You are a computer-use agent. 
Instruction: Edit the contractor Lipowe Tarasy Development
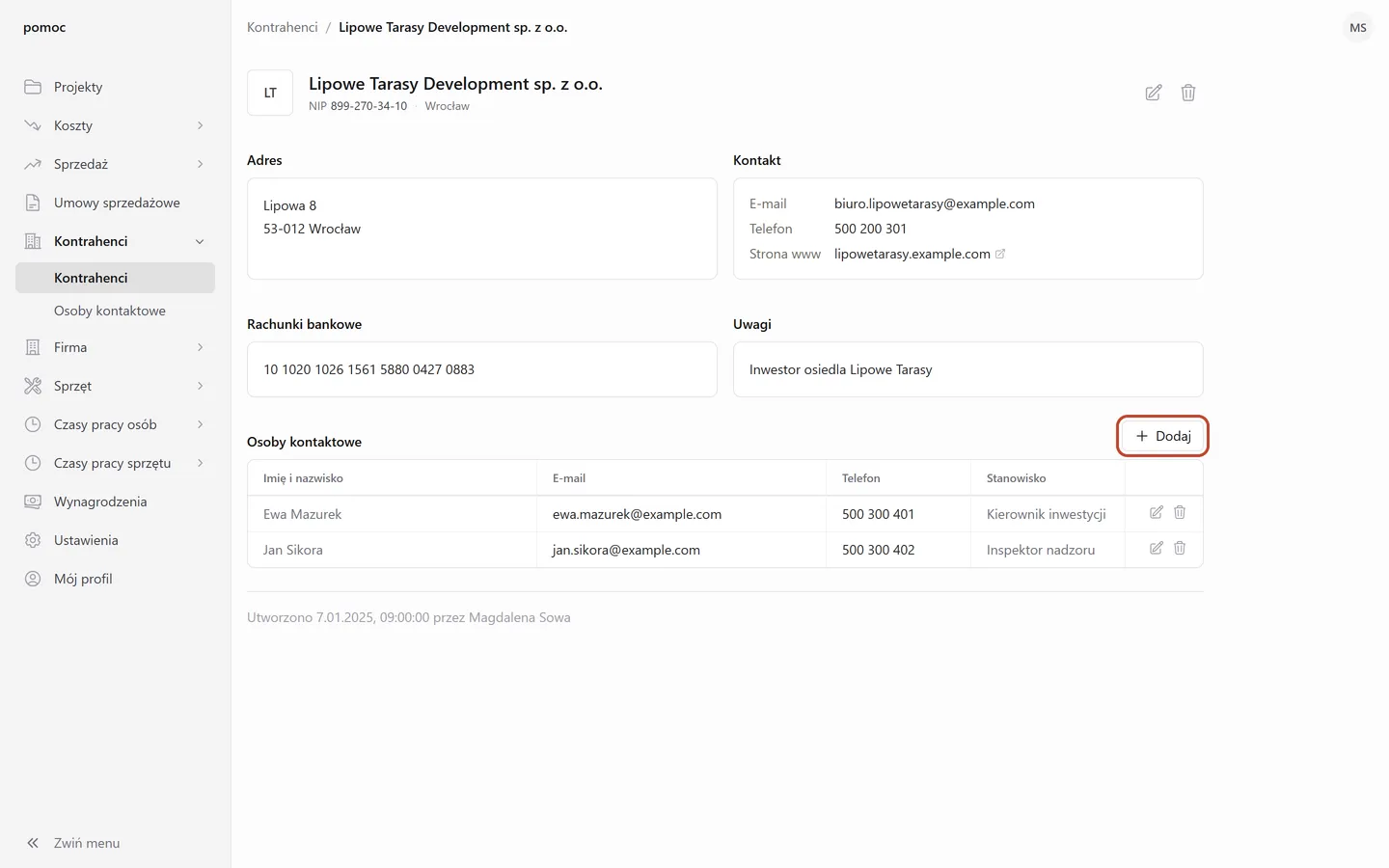pyautogui.click(x=1154, y=93)
